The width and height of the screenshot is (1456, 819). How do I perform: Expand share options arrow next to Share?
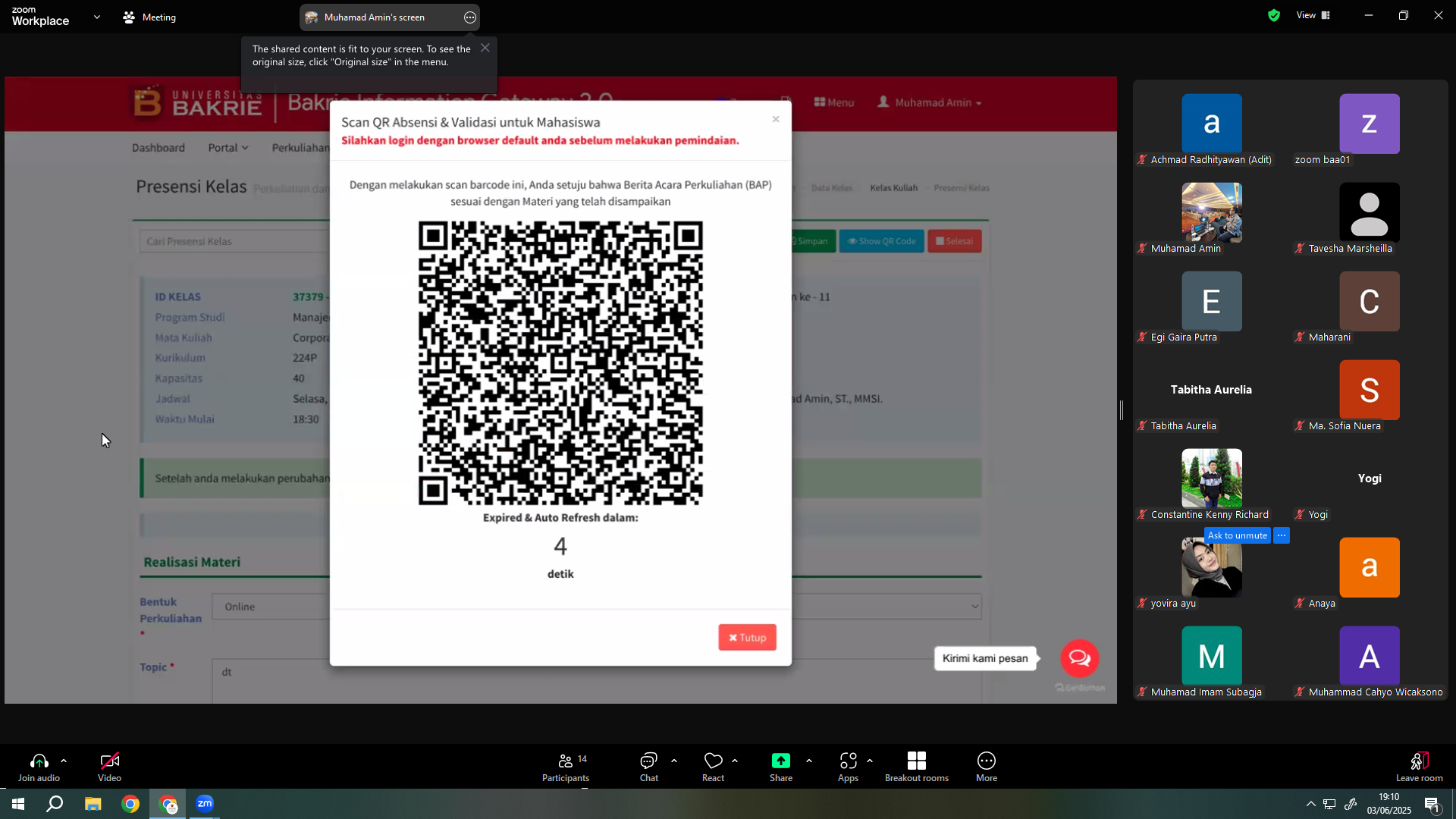pyautogui.click(x=809, y=761)
